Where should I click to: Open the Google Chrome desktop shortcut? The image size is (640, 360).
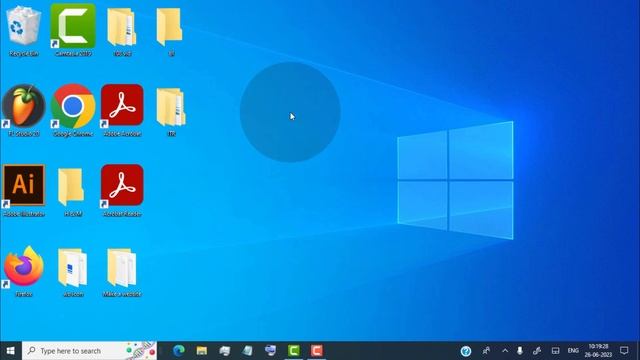point(73,109)
